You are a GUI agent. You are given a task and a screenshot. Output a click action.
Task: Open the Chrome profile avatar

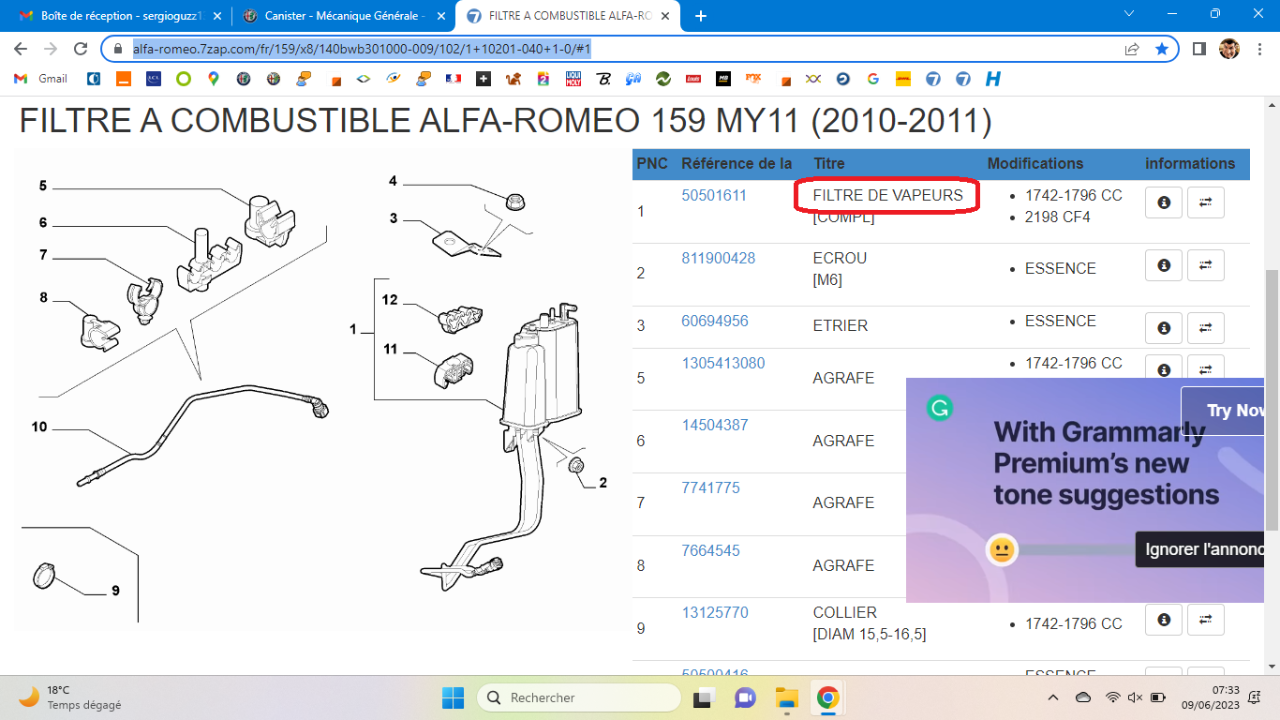1229,48
